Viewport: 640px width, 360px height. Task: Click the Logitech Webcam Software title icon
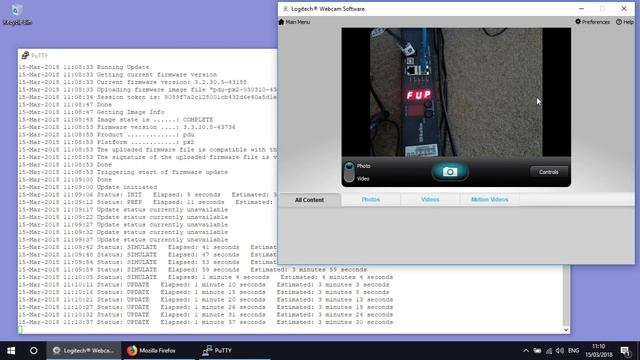click(x=285, y=9)
